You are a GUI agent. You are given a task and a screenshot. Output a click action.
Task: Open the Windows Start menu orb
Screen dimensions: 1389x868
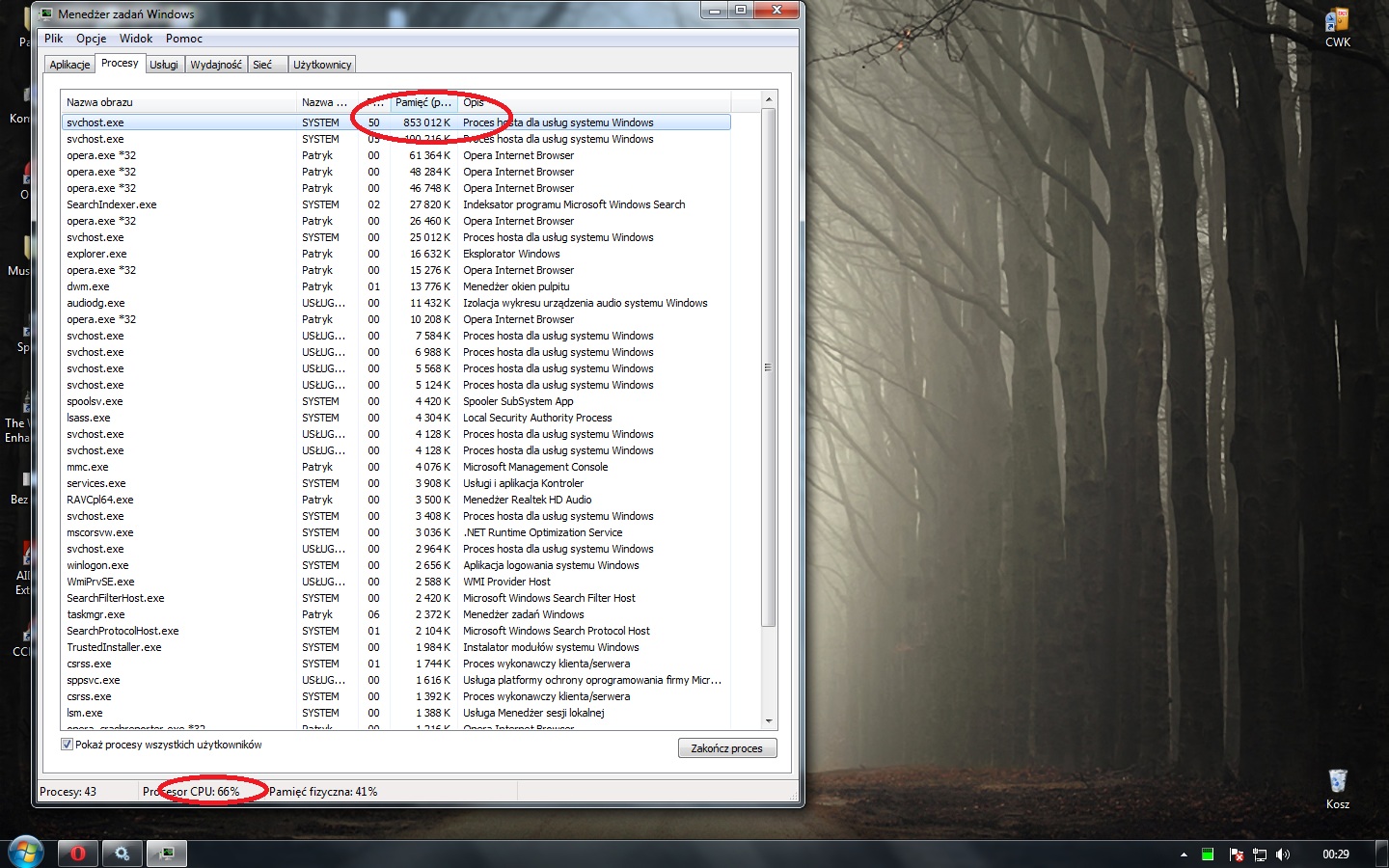[25, 853]
